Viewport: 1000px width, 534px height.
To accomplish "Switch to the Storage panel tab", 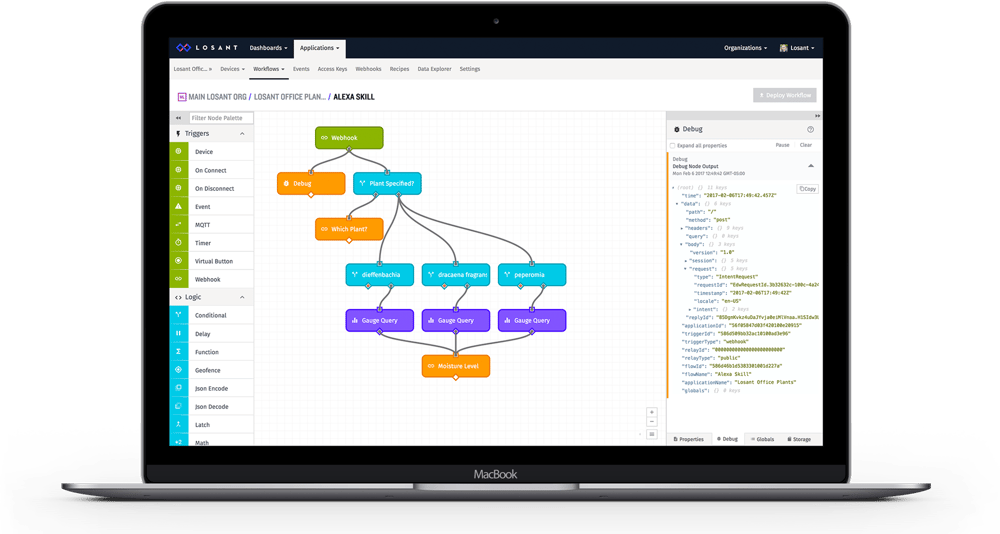I will click(x=799, y=439).
